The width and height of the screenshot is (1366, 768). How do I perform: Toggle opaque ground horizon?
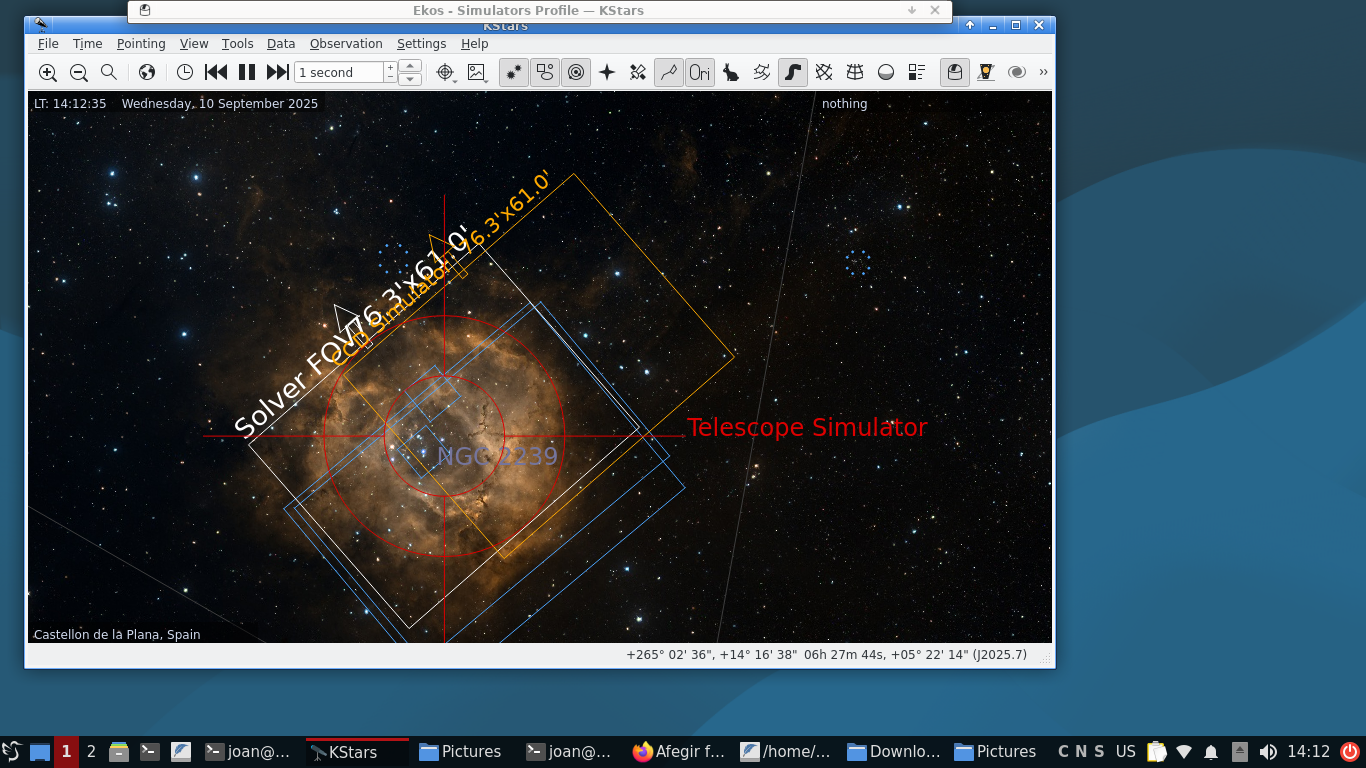pyautogui.click(x=886, y=72)
